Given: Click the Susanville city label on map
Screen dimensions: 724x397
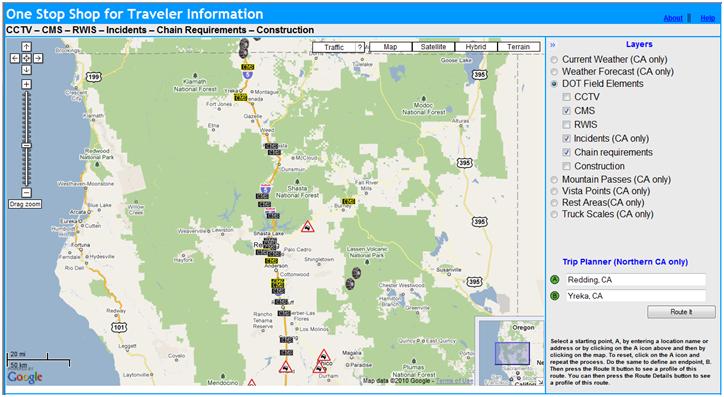Looking at the screenshot, I should tap(448, 270).
